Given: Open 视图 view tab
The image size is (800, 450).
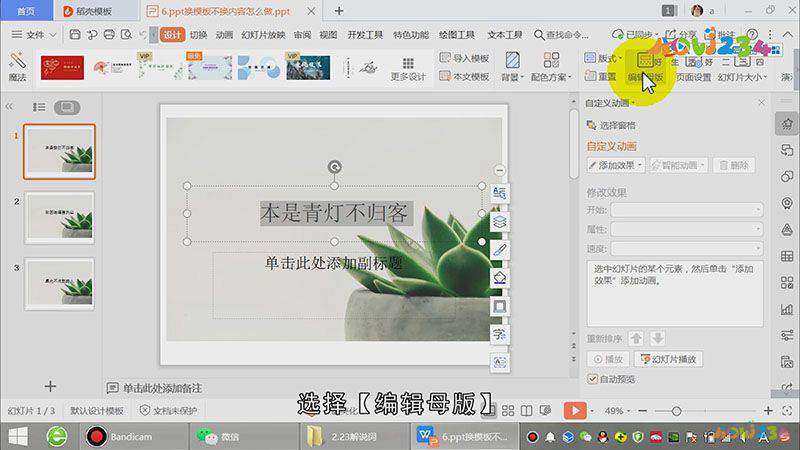Looking at the screenshot, I should (x=328, y=35).
